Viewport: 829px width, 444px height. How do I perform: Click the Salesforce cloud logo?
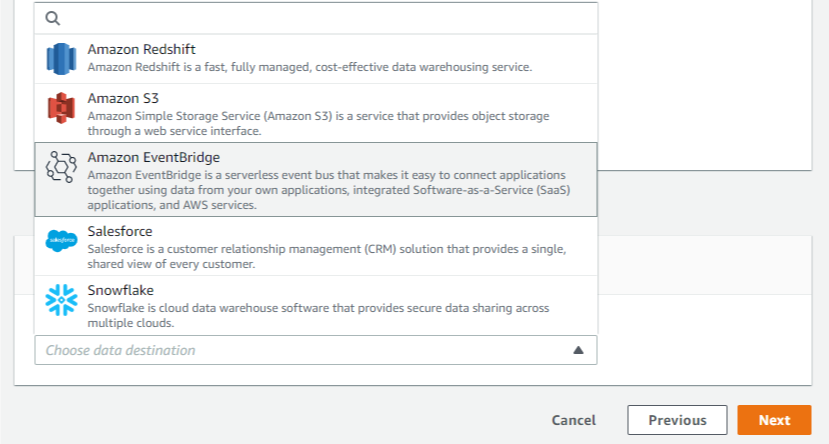pos(61,241)
